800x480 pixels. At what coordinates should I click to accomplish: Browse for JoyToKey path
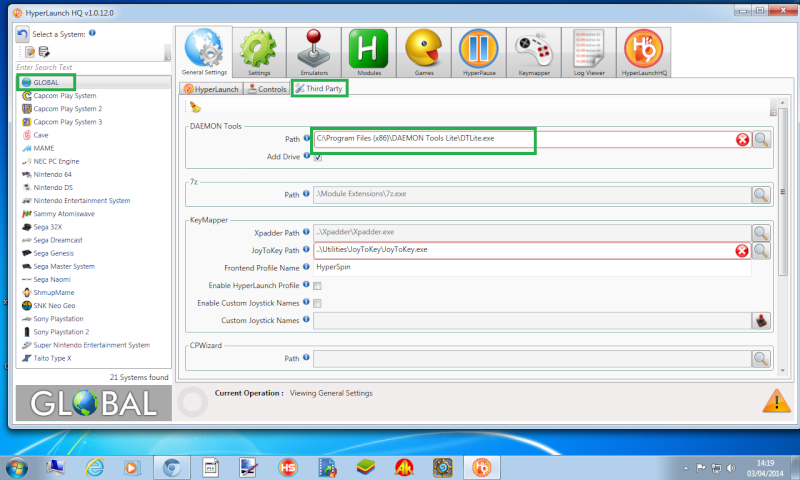[x=761, y=250]
